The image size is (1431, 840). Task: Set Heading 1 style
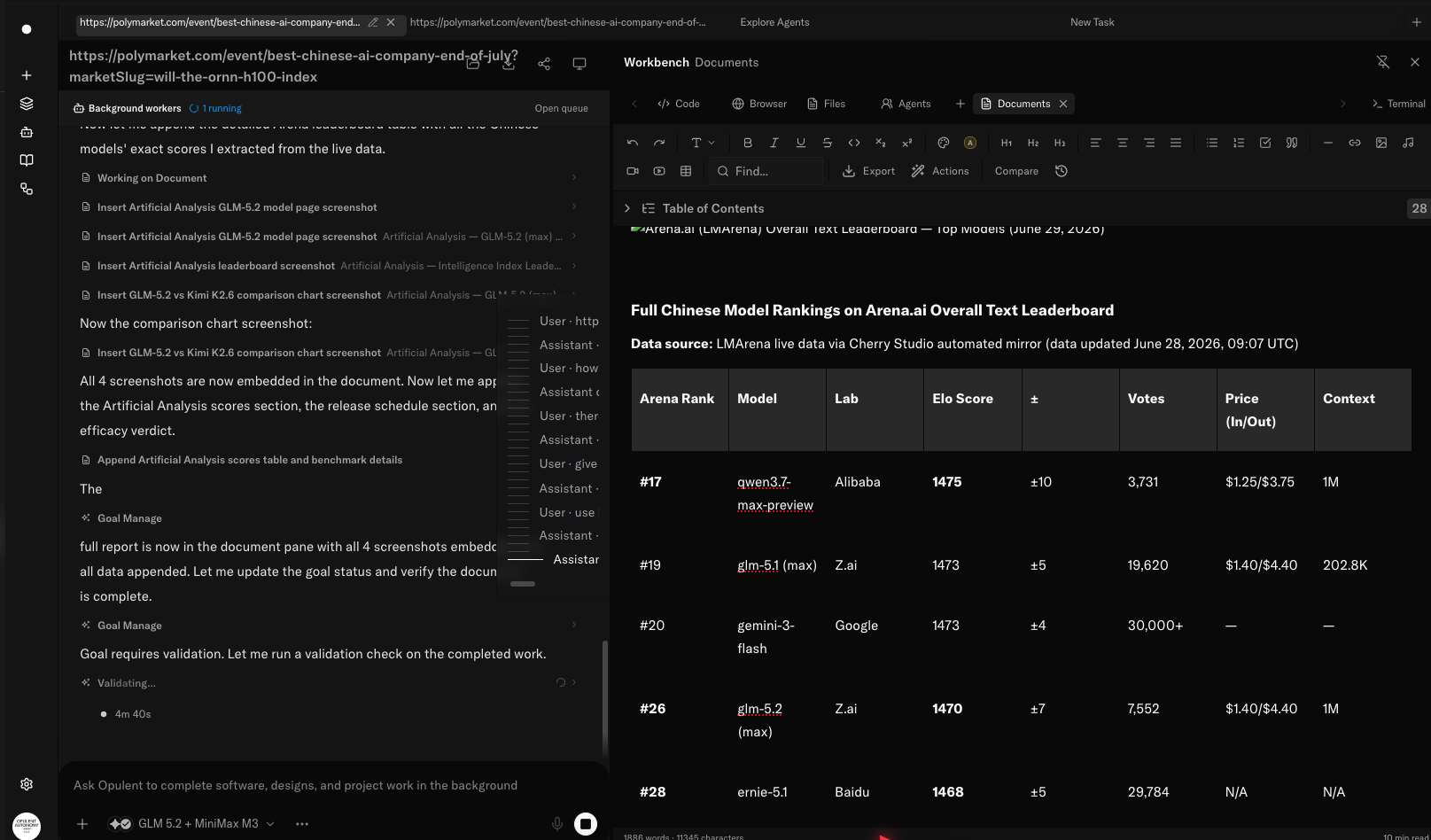tap(1007, 143)
